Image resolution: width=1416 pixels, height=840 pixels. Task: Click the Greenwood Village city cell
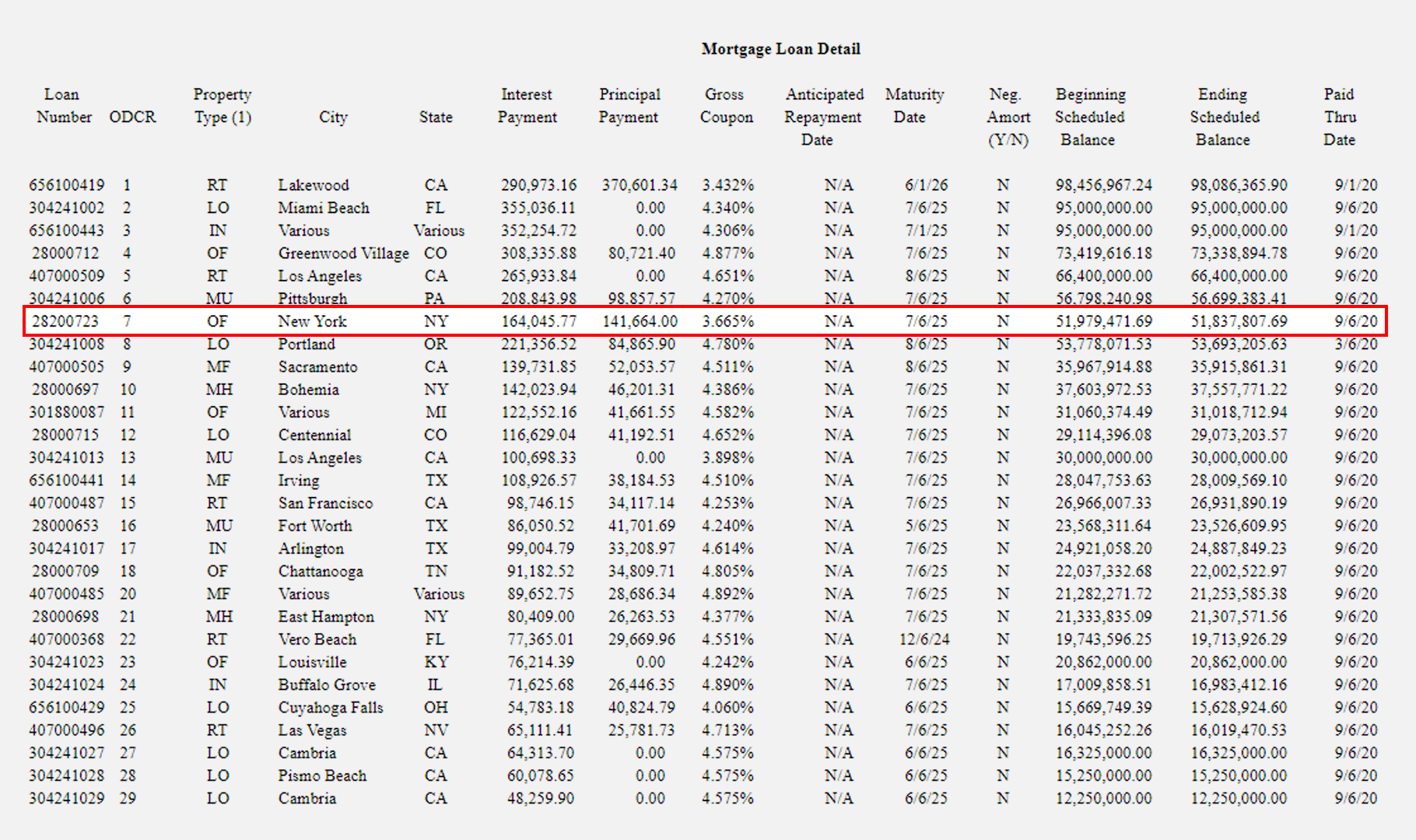coord(343,254)
